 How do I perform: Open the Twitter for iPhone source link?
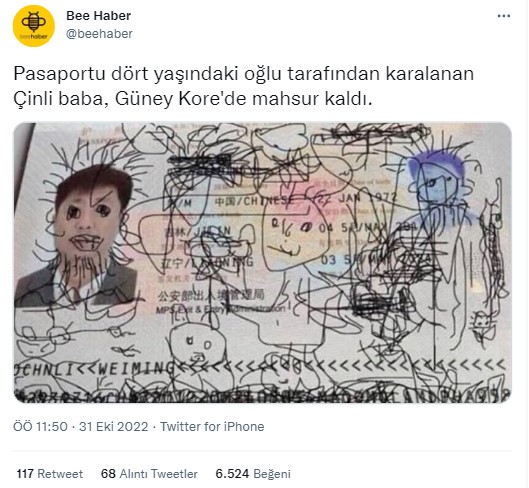tap(212, 427)
